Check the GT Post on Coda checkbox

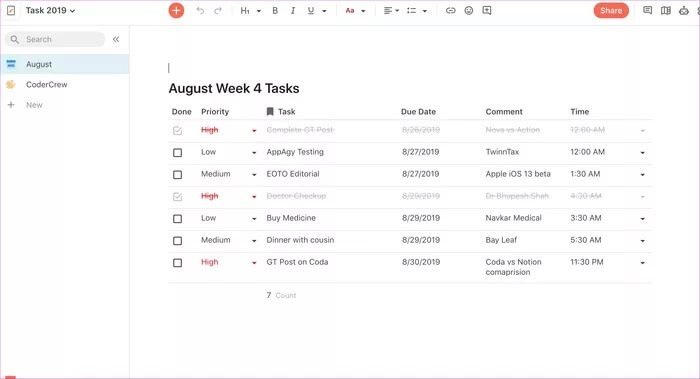point(177,262)
